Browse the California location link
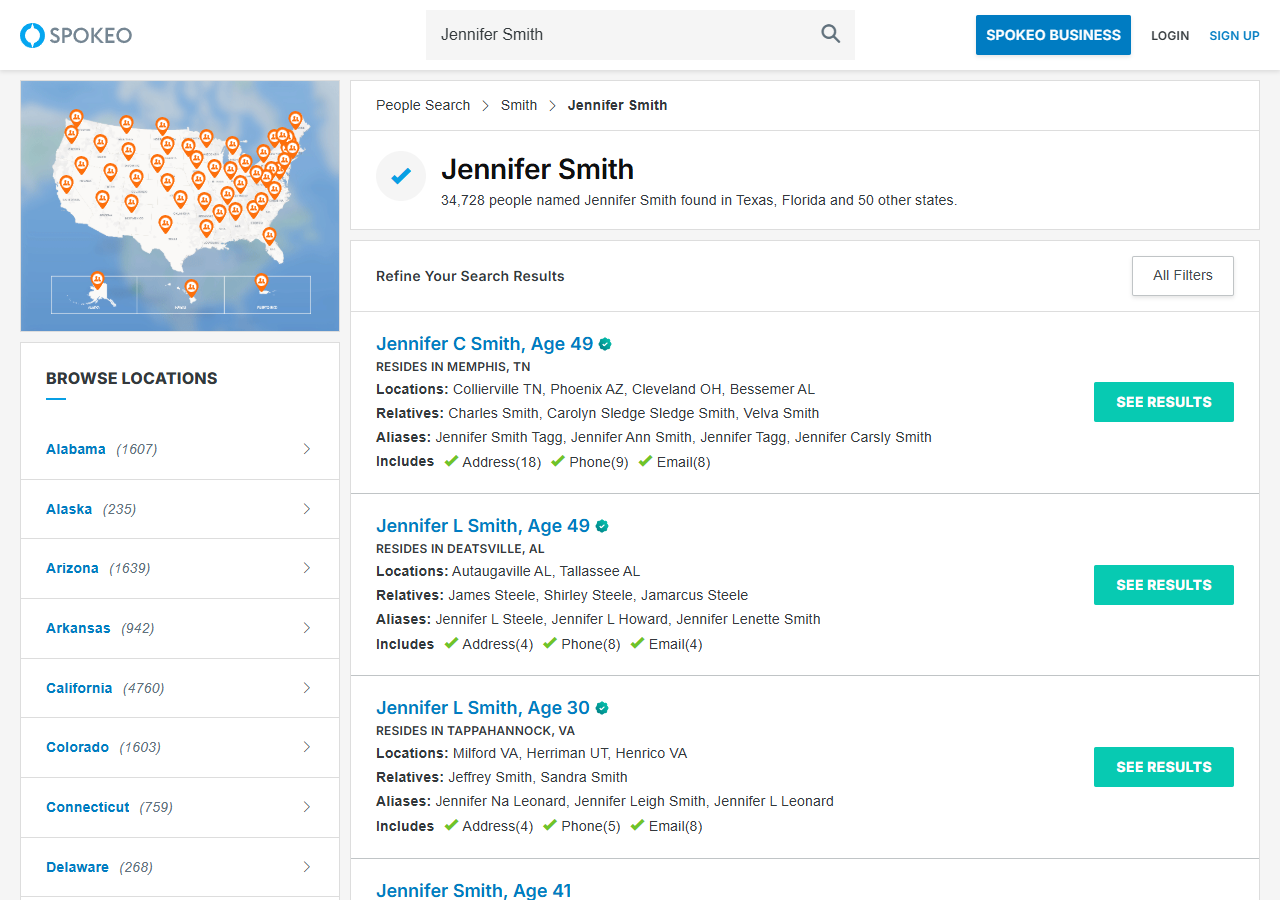1280x900 pixels. 79,688
